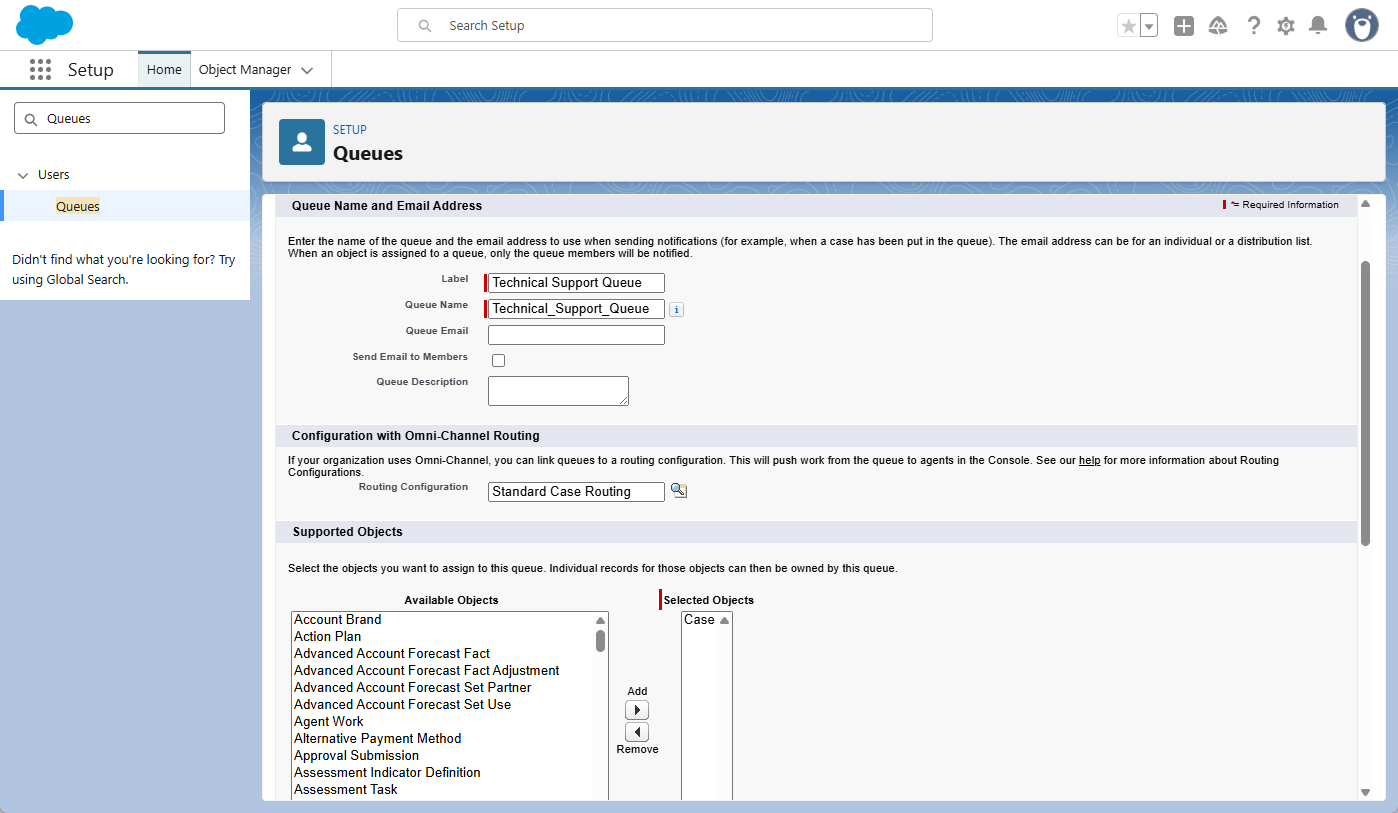
Task: Open the Favorites list dropdown arrow
Action: pyautogui.click(x=1149, y=26)
